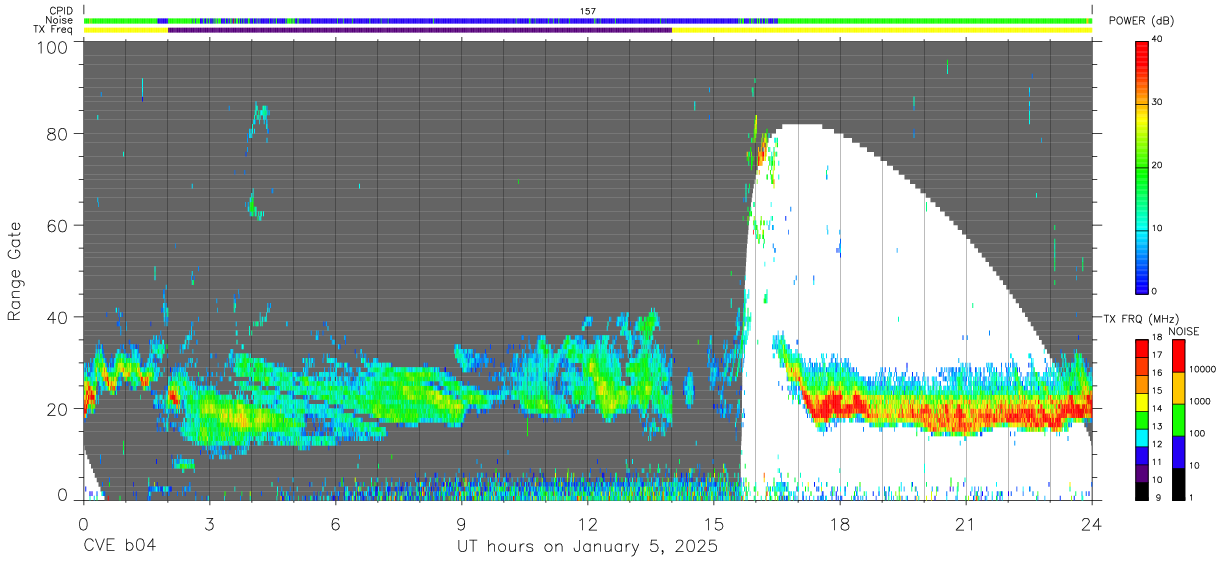Click the 'NOISE' legend title
The height and width of the screenshot is (567, 1228).
[x=1182, y=331]
